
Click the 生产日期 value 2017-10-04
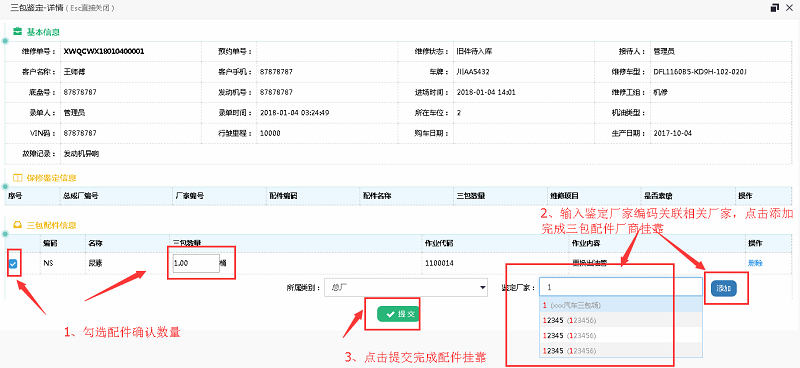tap(672, 133)
